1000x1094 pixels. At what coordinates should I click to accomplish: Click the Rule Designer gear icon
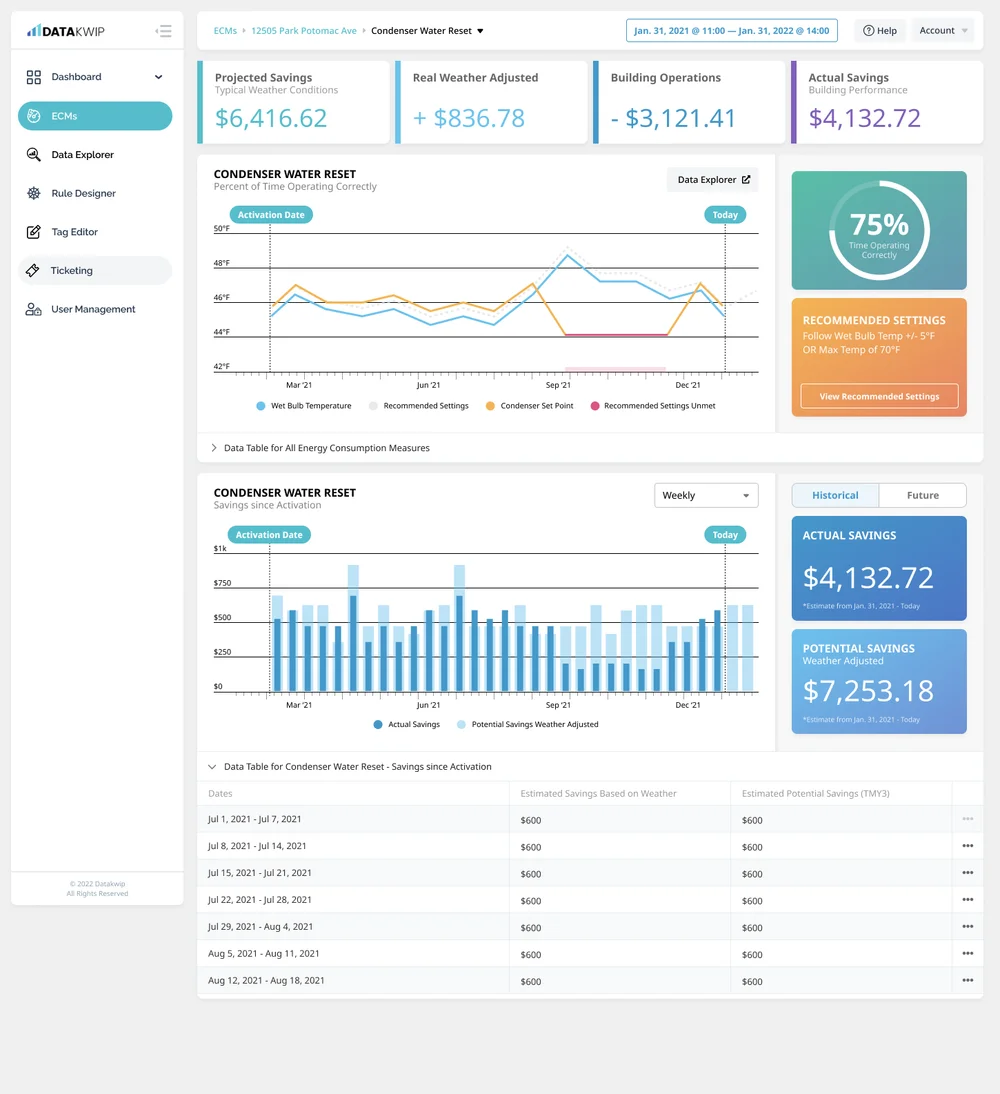(x=33, y=193)
